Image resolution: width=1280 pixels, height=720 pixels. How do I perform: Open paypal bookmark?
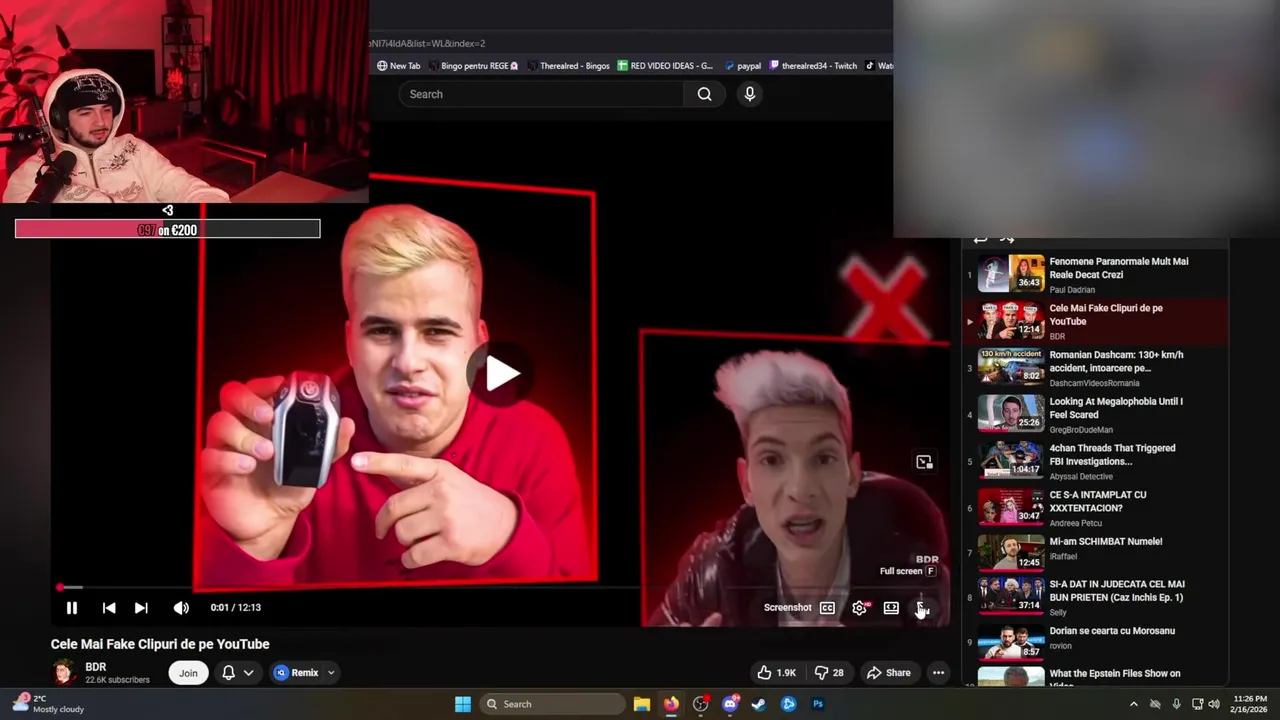(743, 66)
